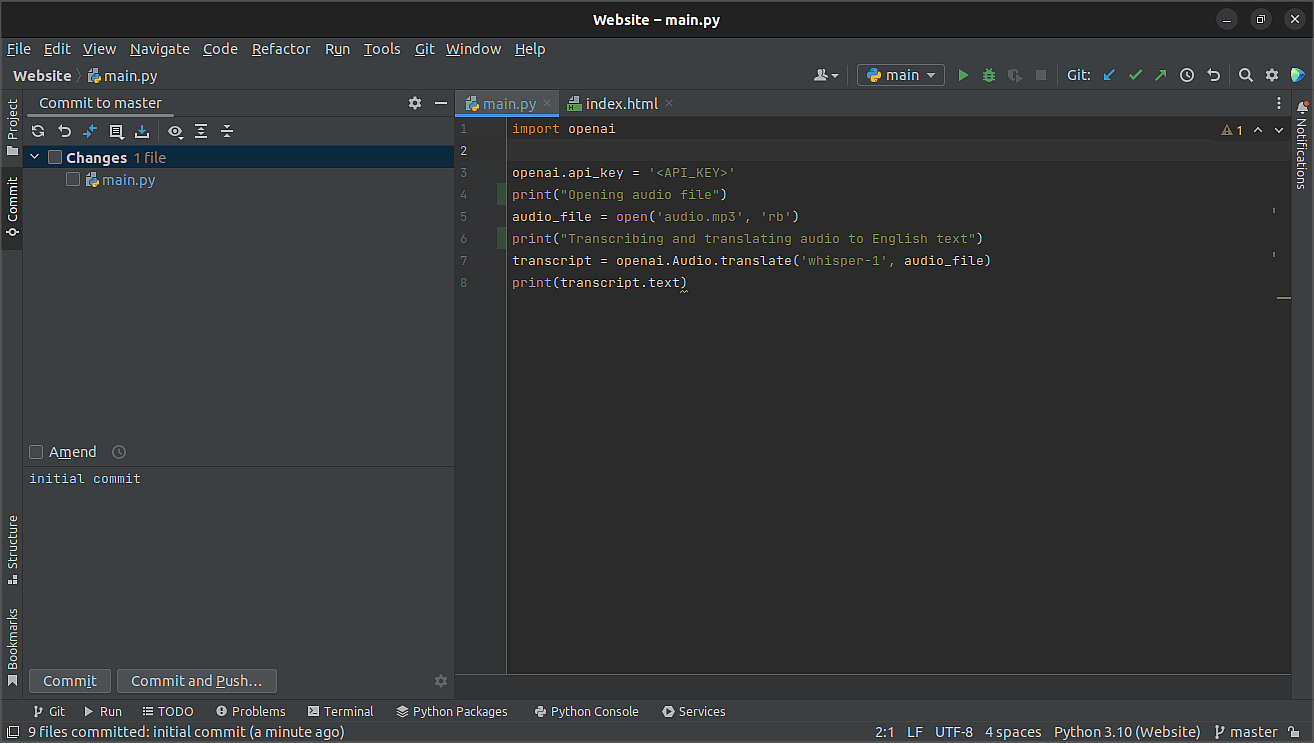1314x743 pixels.
Task: Open the editor tabs three-dot menu
Action: click(x=1279, y=103)
